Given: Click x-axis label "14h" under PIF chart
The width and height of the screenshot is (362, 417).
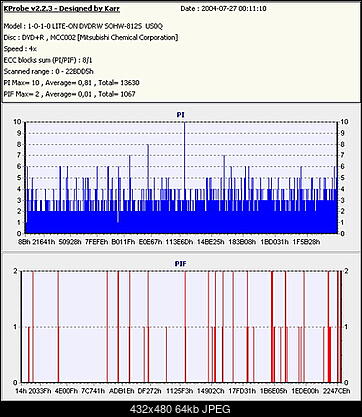Looking at the screenshot, I should click(21, 391).
